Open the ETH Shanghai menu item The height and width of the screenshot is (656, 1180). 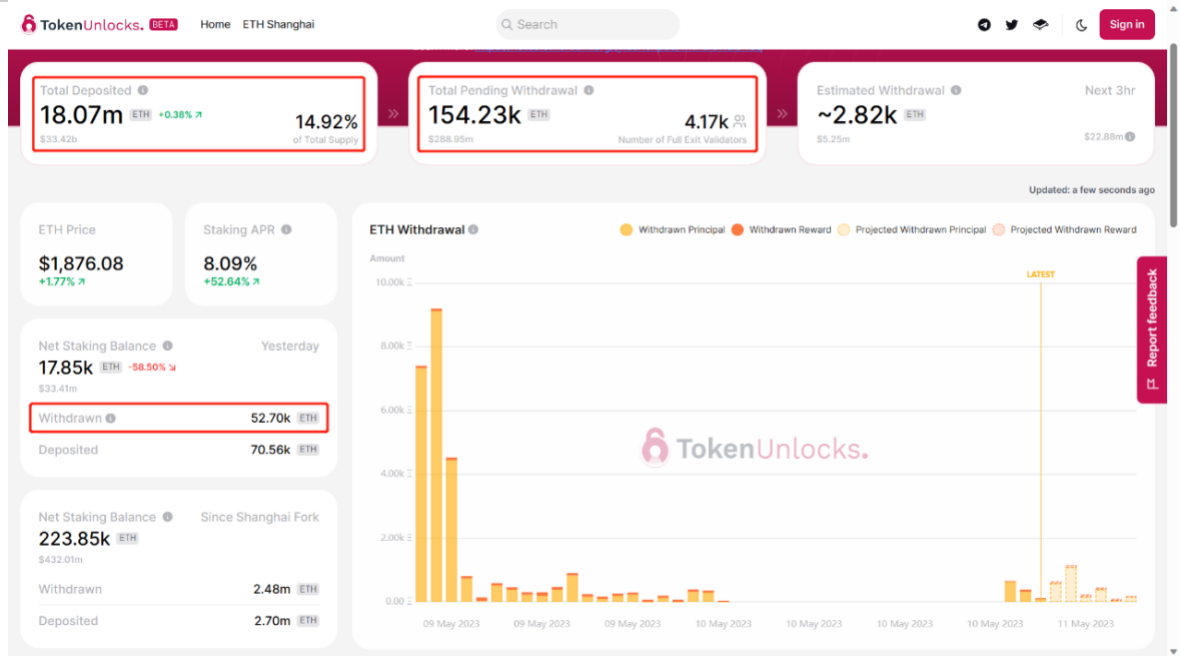click(278, 24)
